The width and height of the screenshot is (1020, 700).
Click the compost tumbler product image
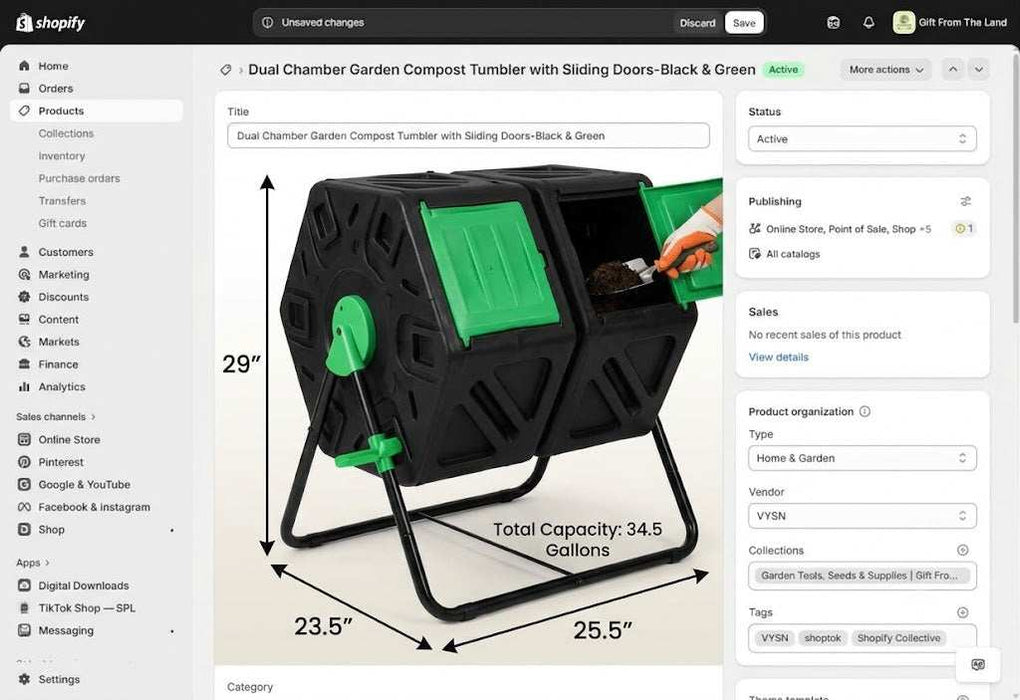(468, 413)
